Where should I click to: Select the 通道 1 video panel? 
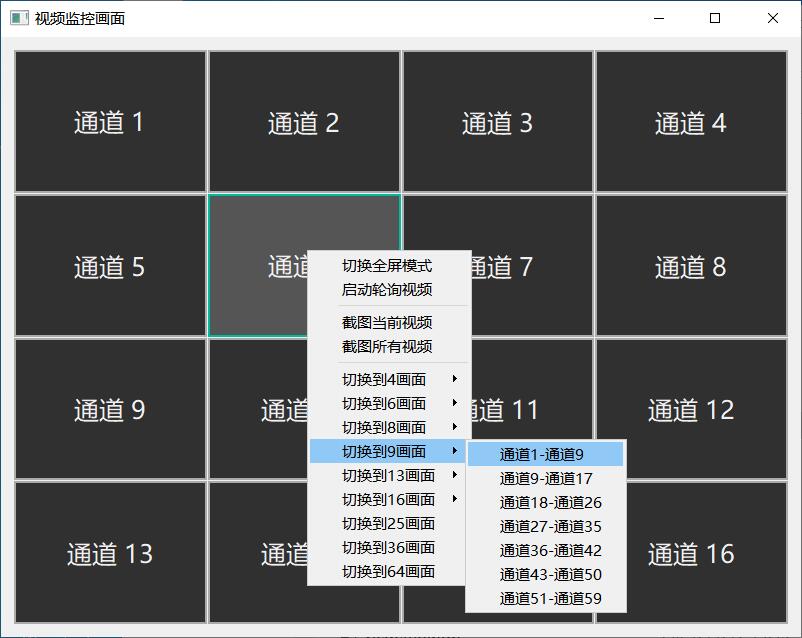(x=110, y=122)
